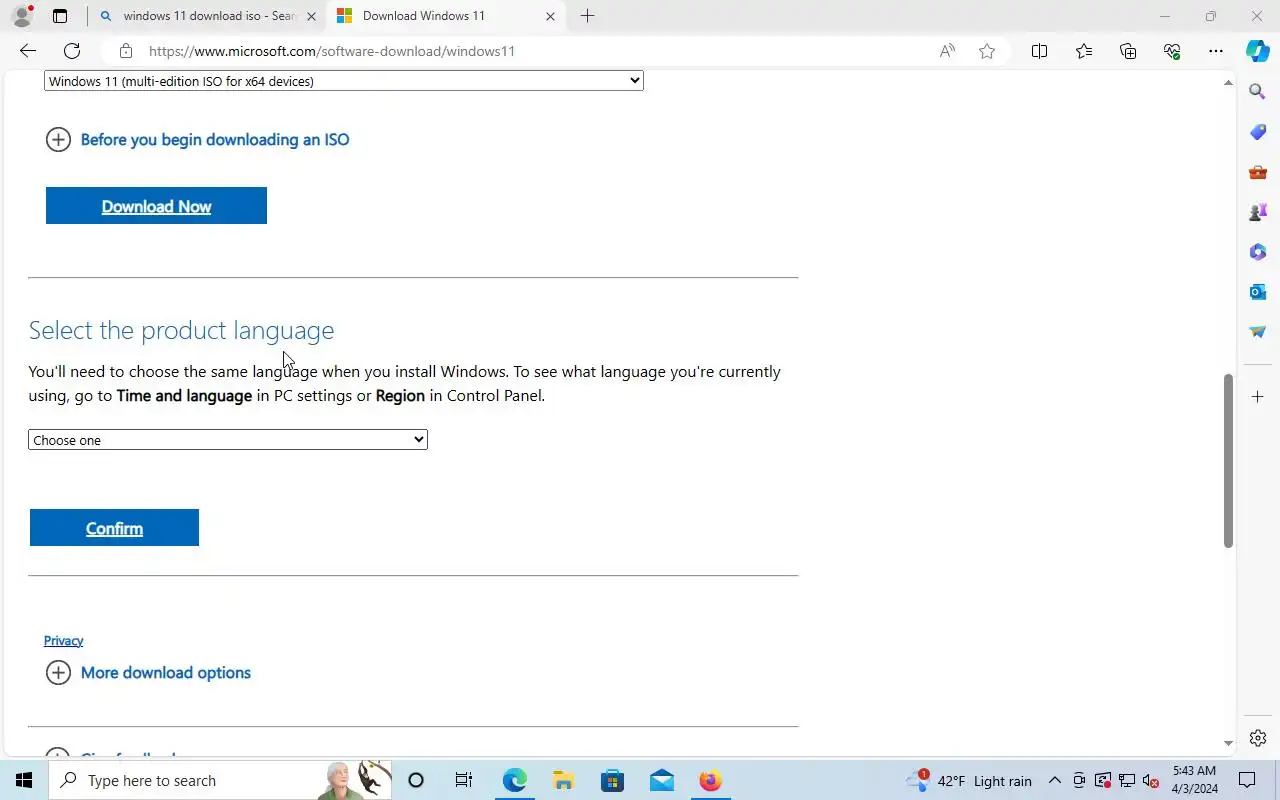Open Cortana circle icon on taskbar

(x=416, y=780)
